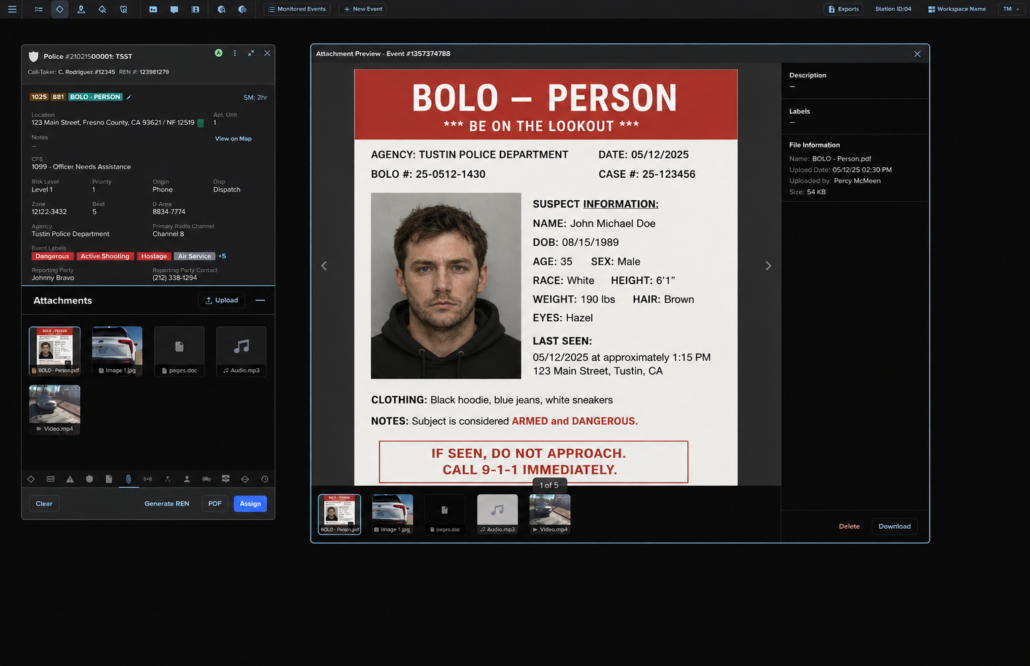
Task: Open the person tab icon in bottom tab bar
Action: pos(187,479)
